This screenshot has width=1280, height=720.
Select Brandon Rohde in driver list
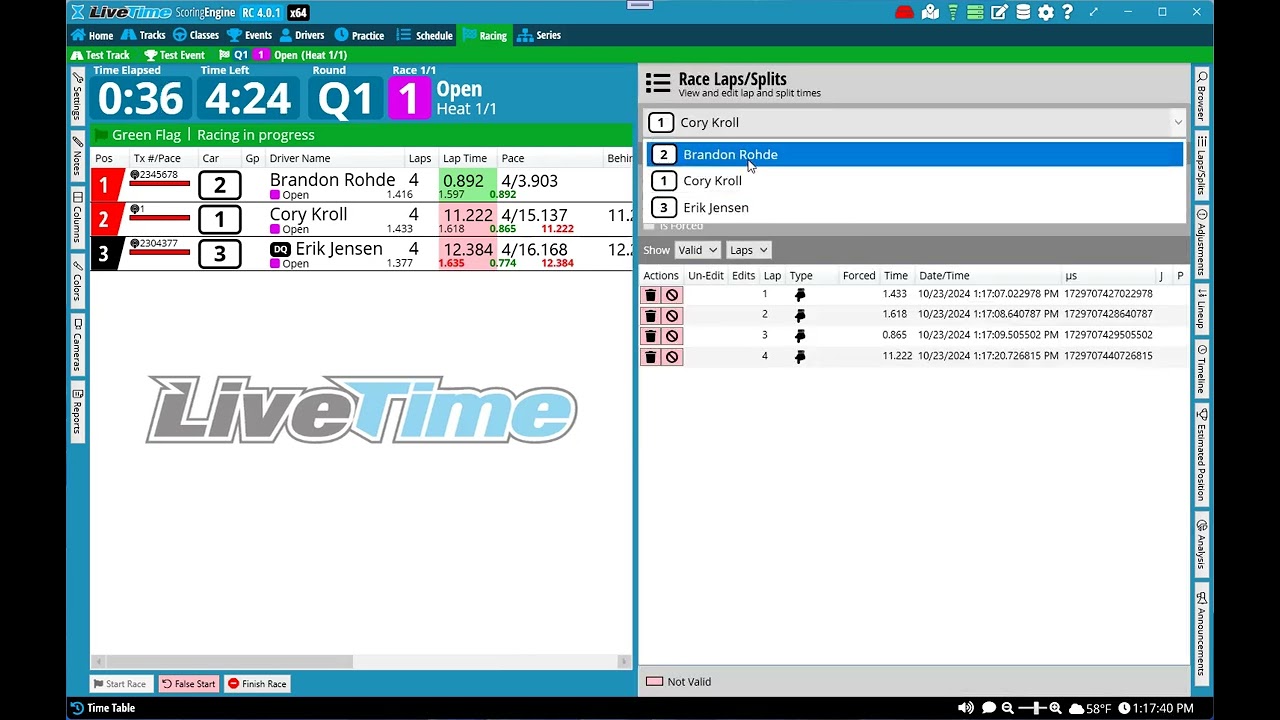(x=914, y=154)
